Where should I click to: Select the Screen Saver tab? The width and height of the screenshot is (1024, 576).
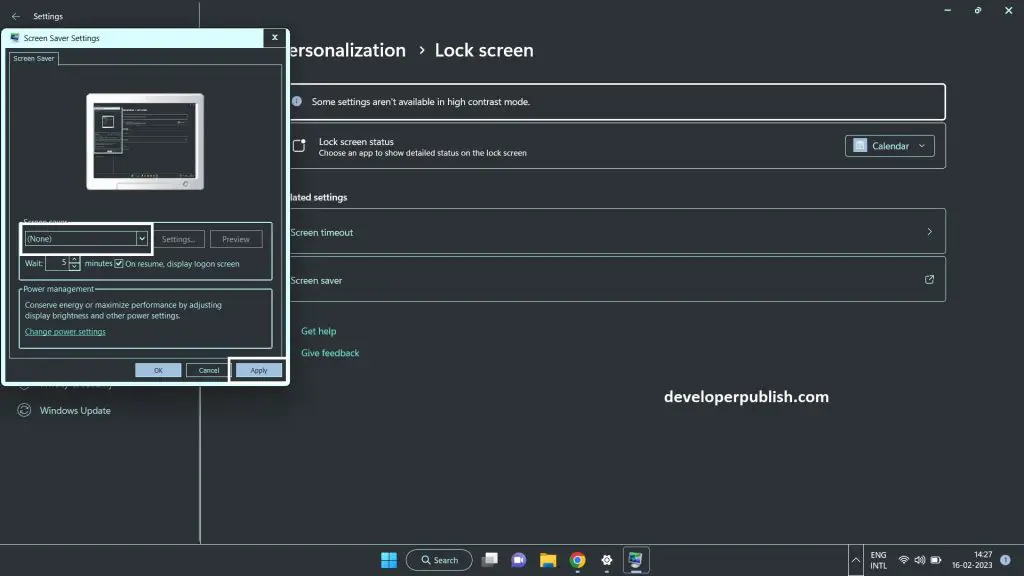(34, 58)
